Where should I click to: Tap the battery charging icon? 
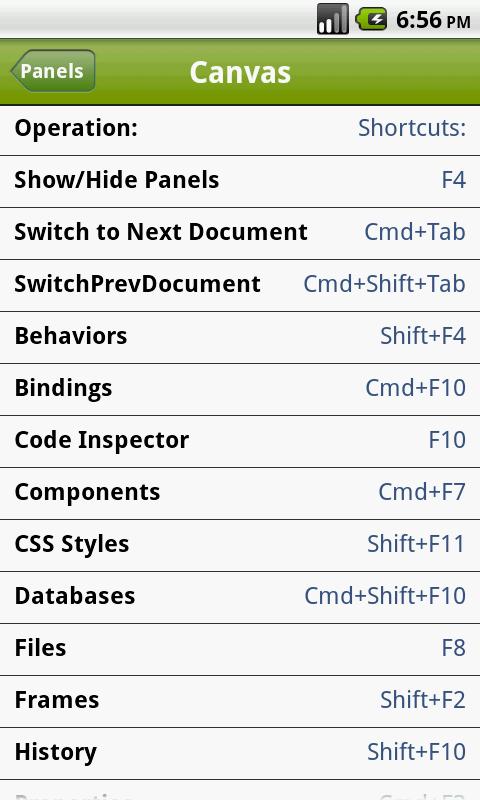pyautogui.click(x=371, y=19)
